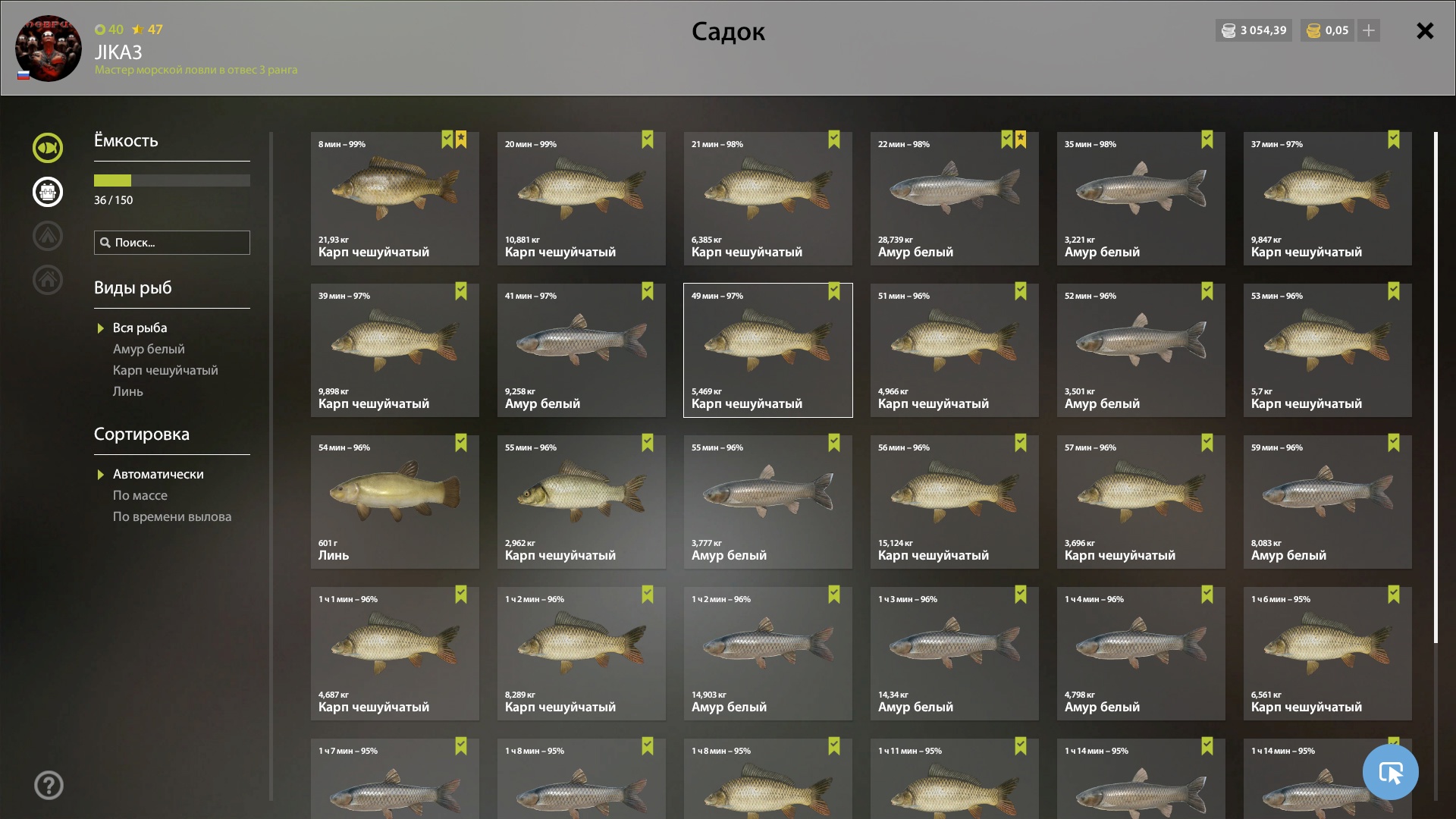Toggle the star mark on the 21,93 кг carp
The image size is (1456, 819).
point(461,140)
